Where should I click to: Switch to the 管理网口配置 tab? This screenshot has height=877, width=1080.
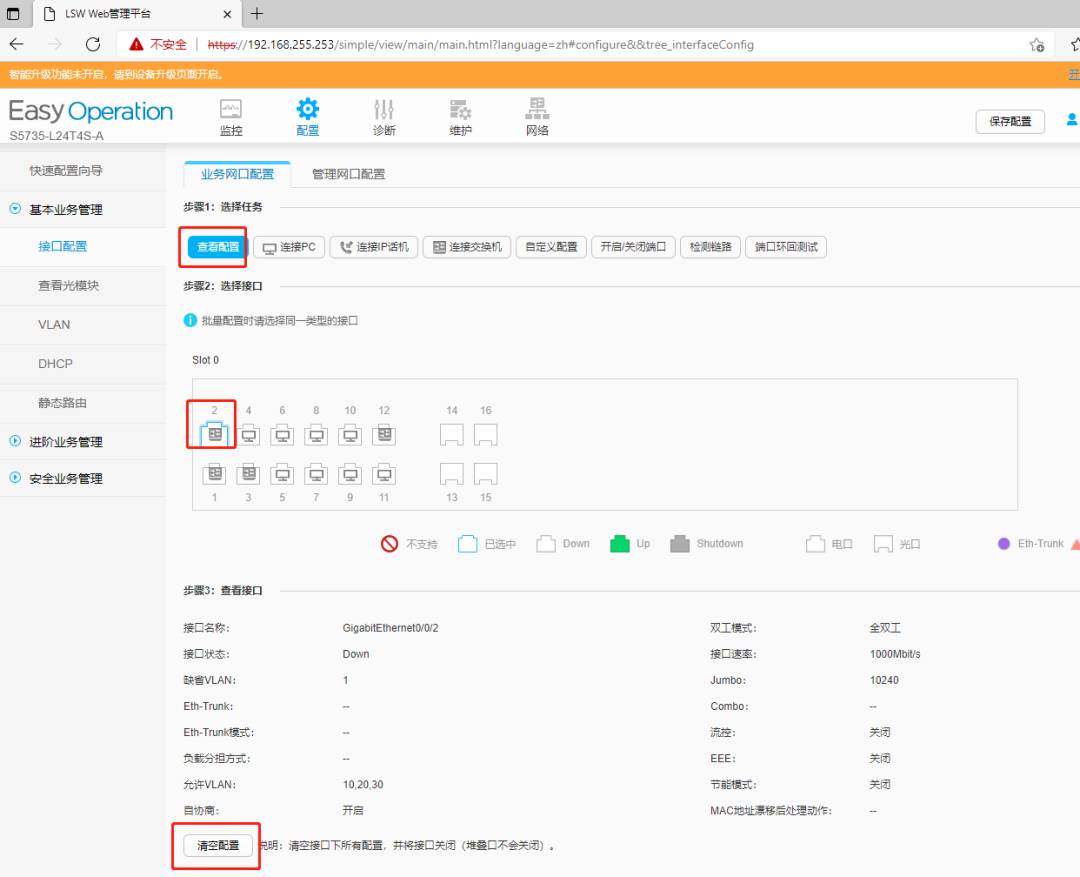pos(349,174)
